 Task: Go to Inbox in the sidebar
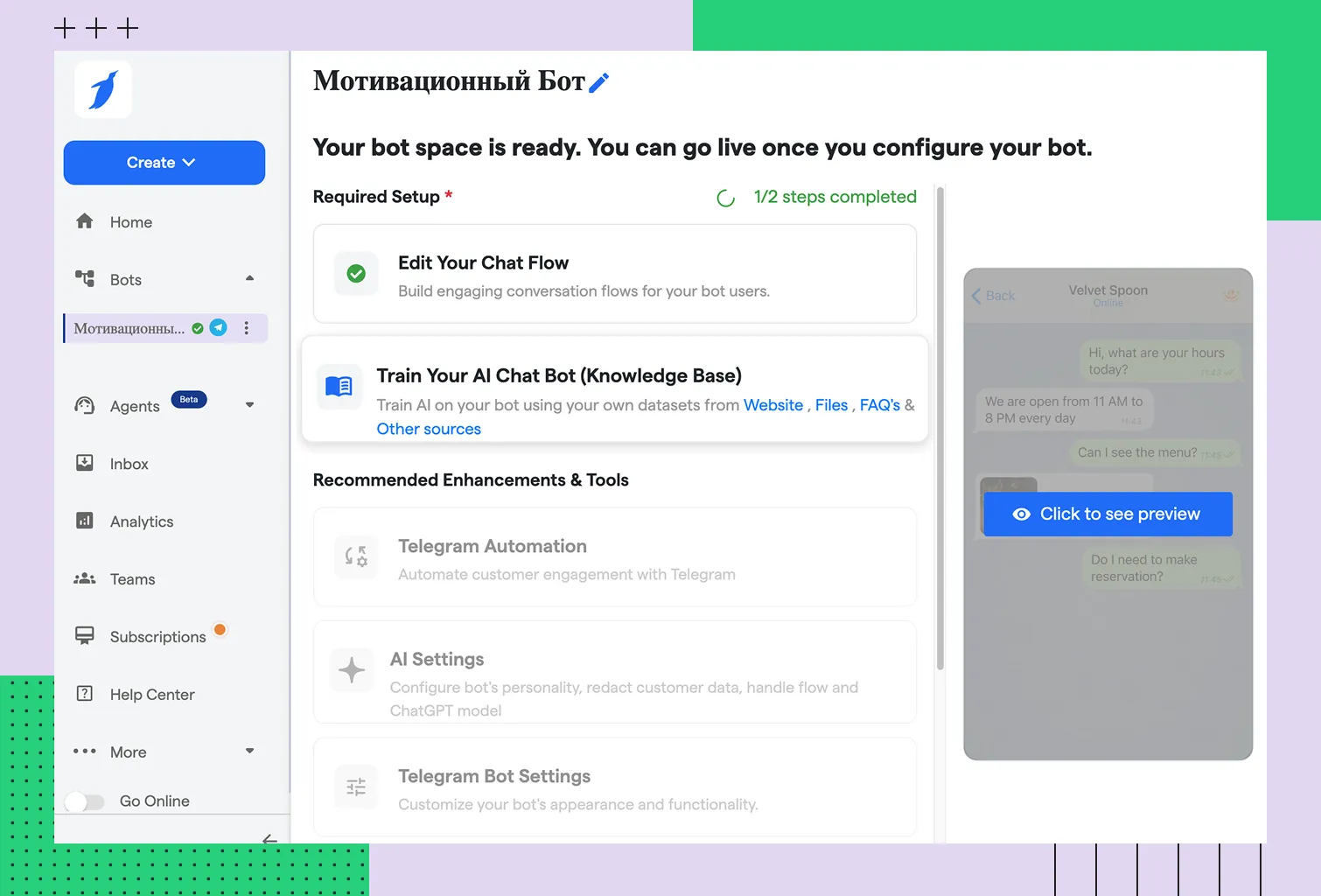129,464
